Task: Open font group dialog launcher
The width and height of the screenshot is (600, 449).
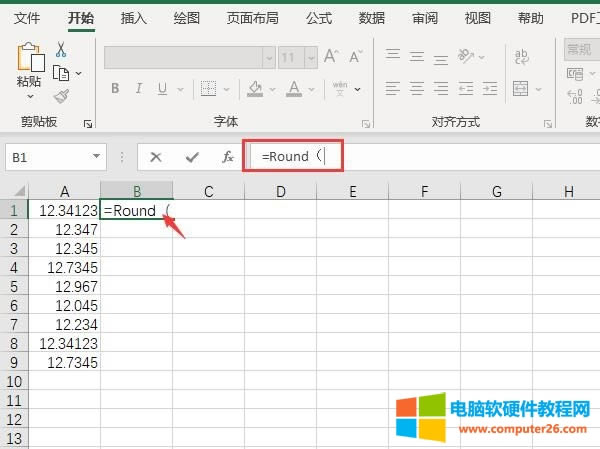Action: point(366,124)
